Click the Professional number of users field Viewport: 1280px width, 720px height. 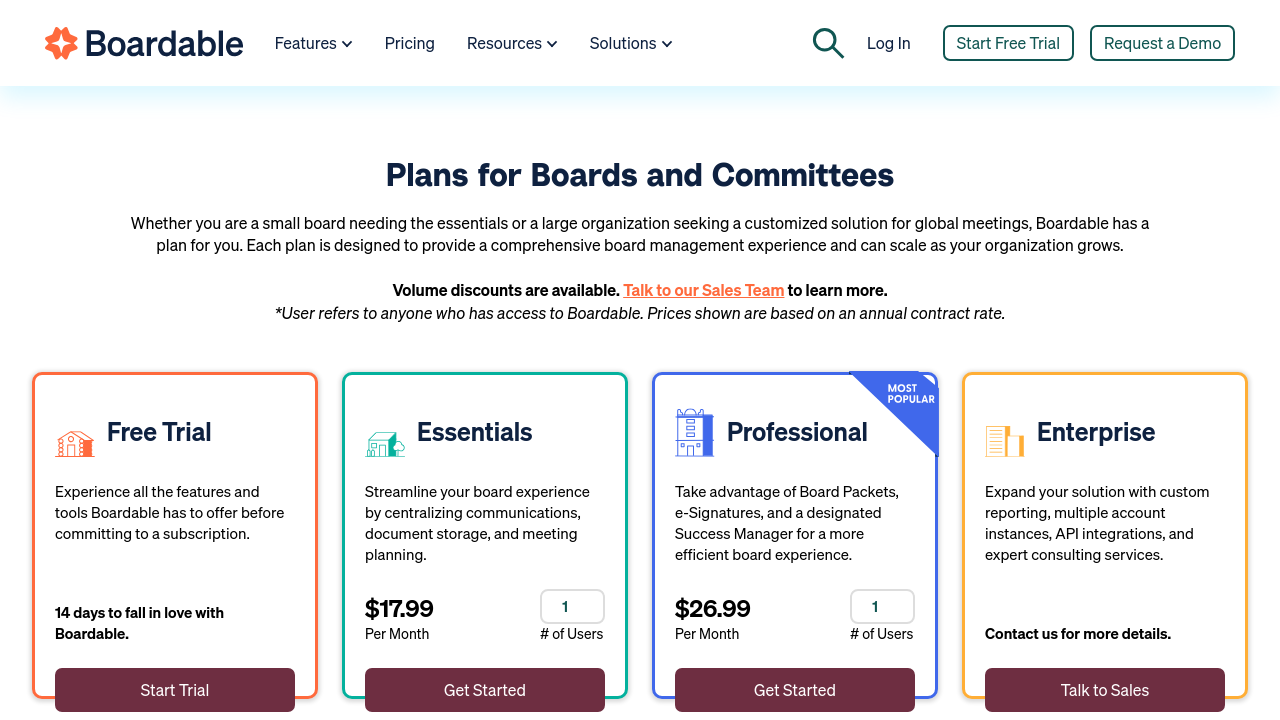(x=882, y=607)
